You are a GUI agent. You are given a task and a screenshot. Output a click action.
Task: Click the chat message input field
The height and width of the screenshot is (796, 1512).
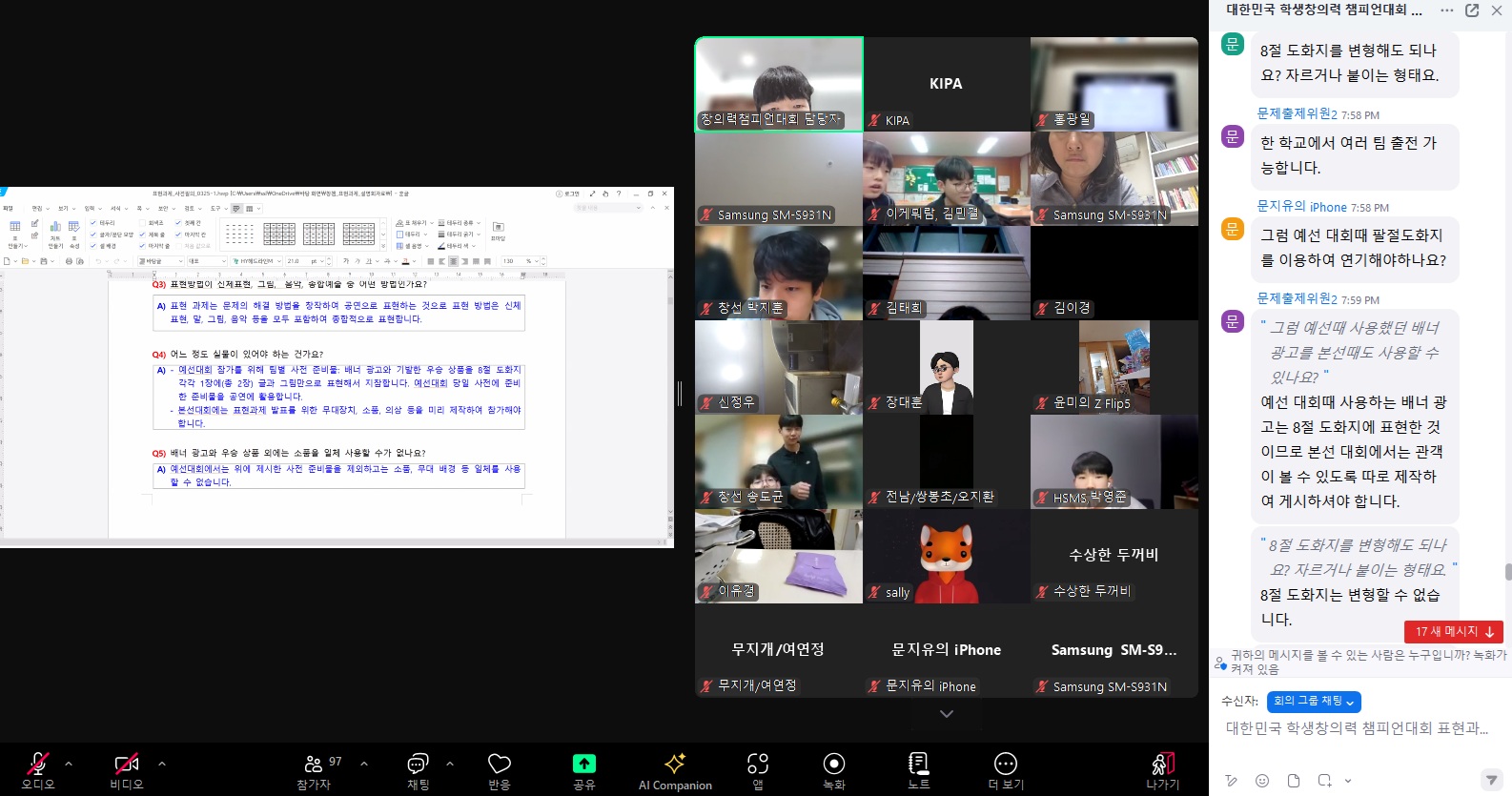(1356, 728)
